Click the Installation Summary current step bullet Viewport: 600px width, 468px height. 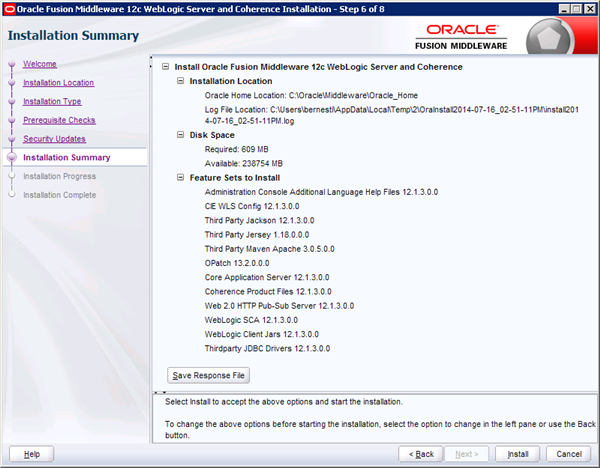(x=12, y=157)
